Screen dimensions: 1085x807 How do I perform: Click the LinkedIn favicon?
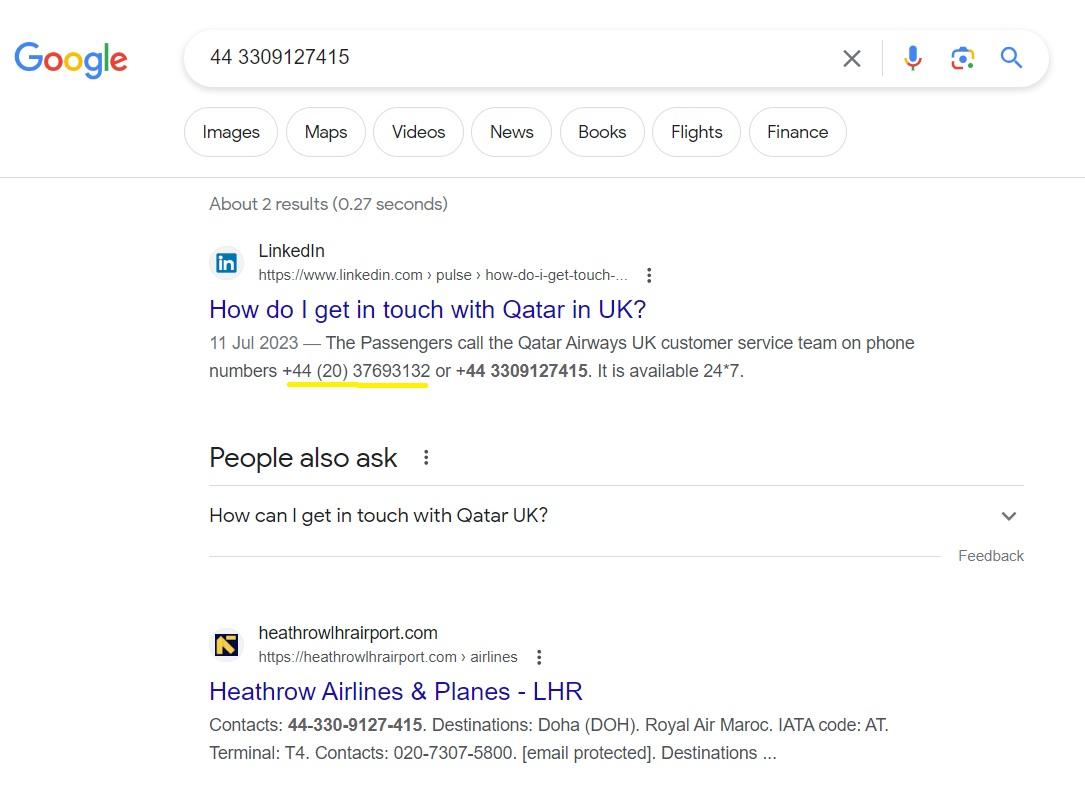click(226, 263)
